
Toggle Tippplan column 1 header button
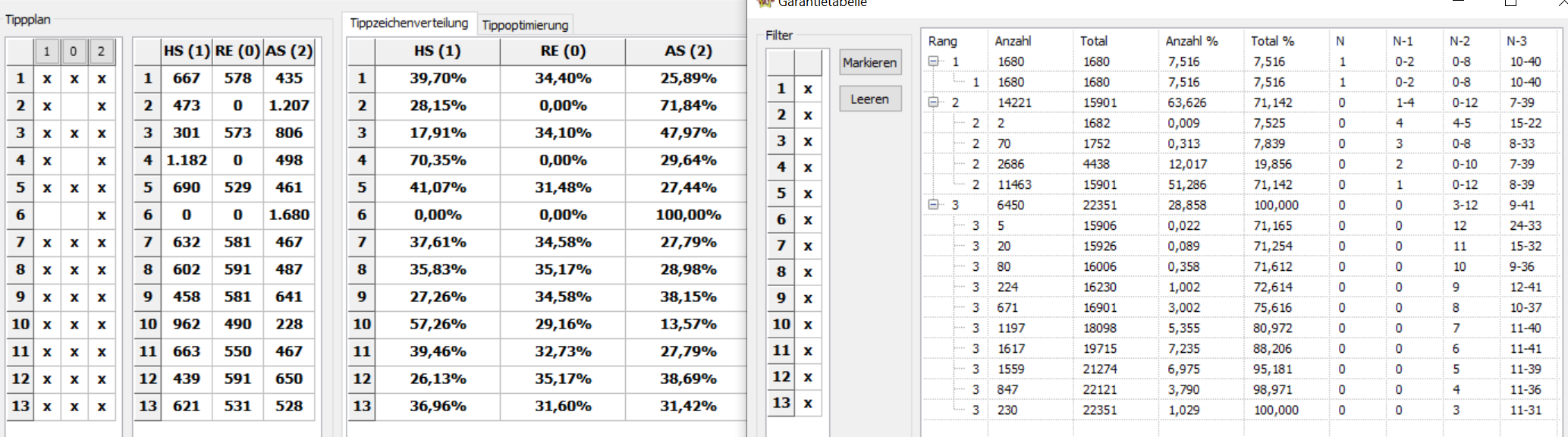[46, 52]
